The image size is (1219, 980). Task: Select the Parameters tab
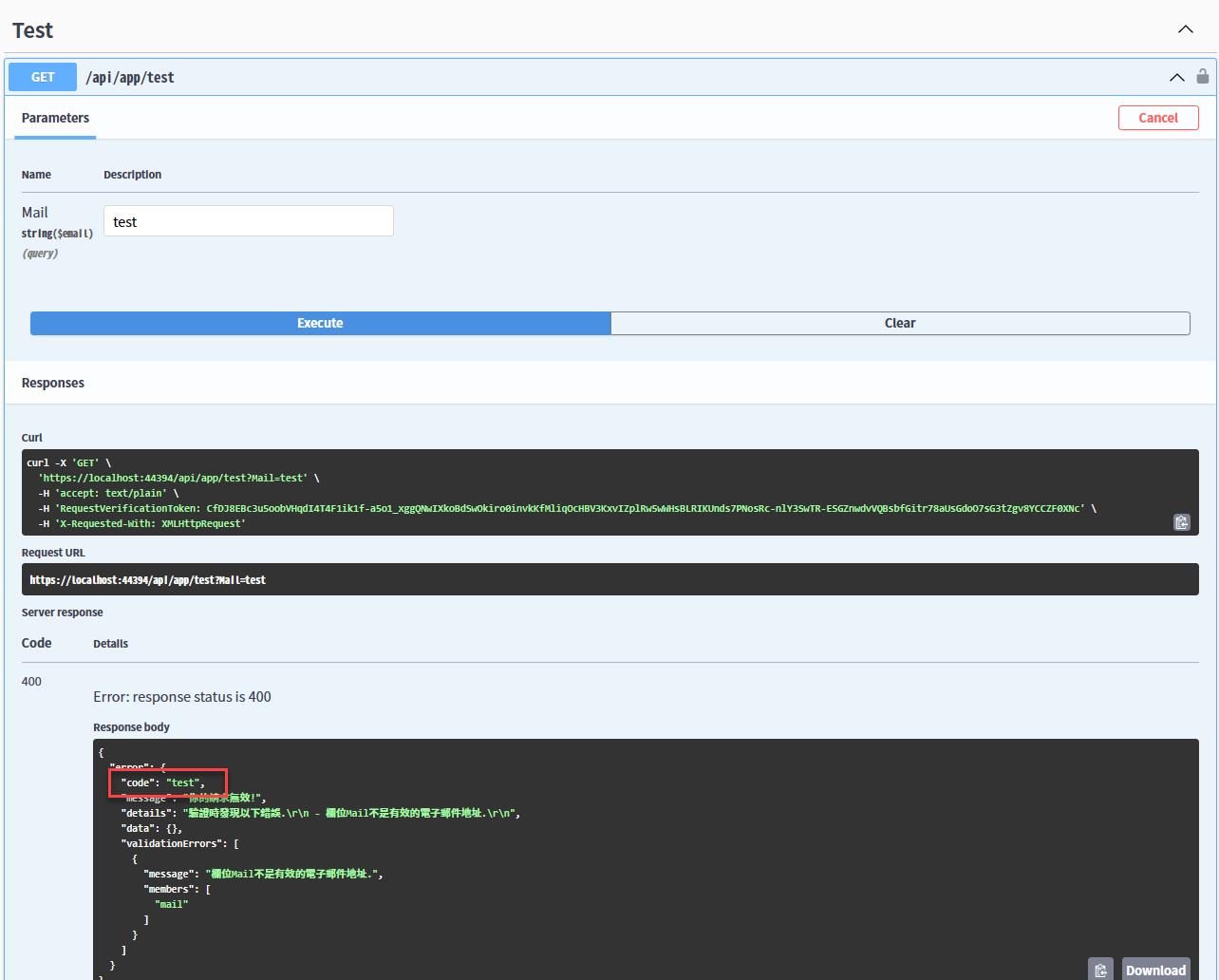point(55,118)
